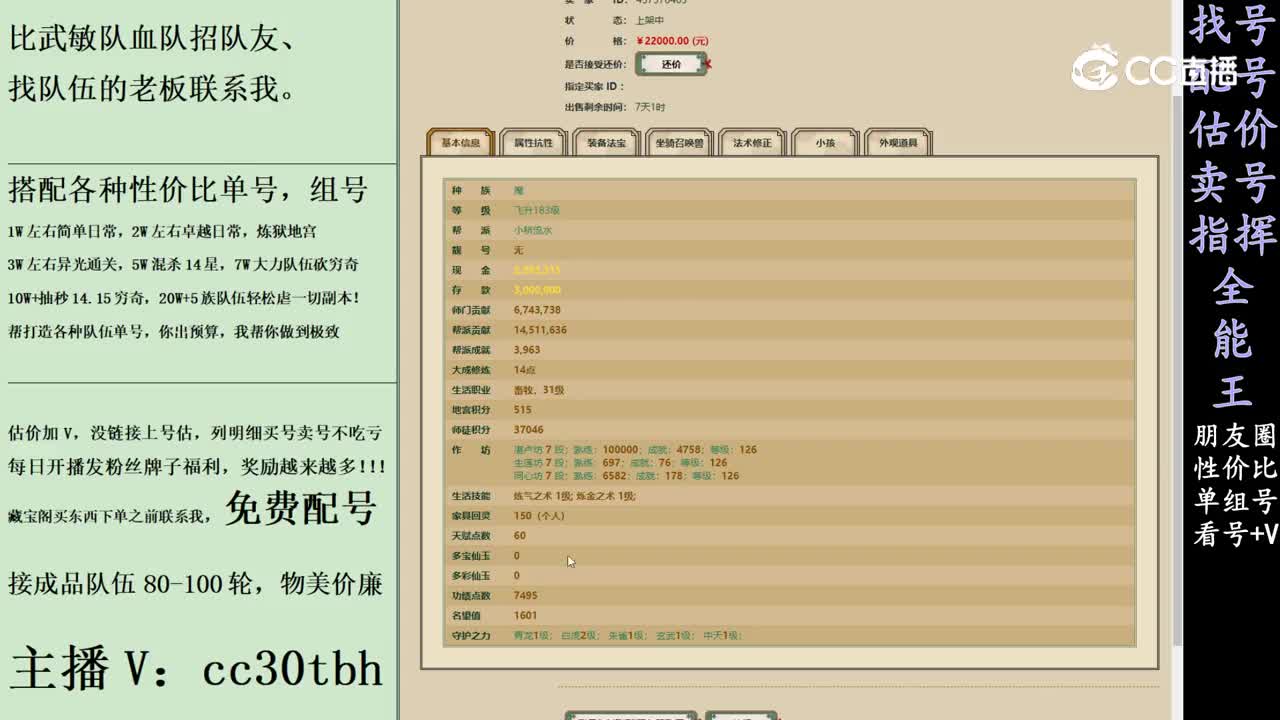Screen dimensions: 1280x720
Task: Select the 坐骑召唤兽 tab
Action: click(680, 143)
